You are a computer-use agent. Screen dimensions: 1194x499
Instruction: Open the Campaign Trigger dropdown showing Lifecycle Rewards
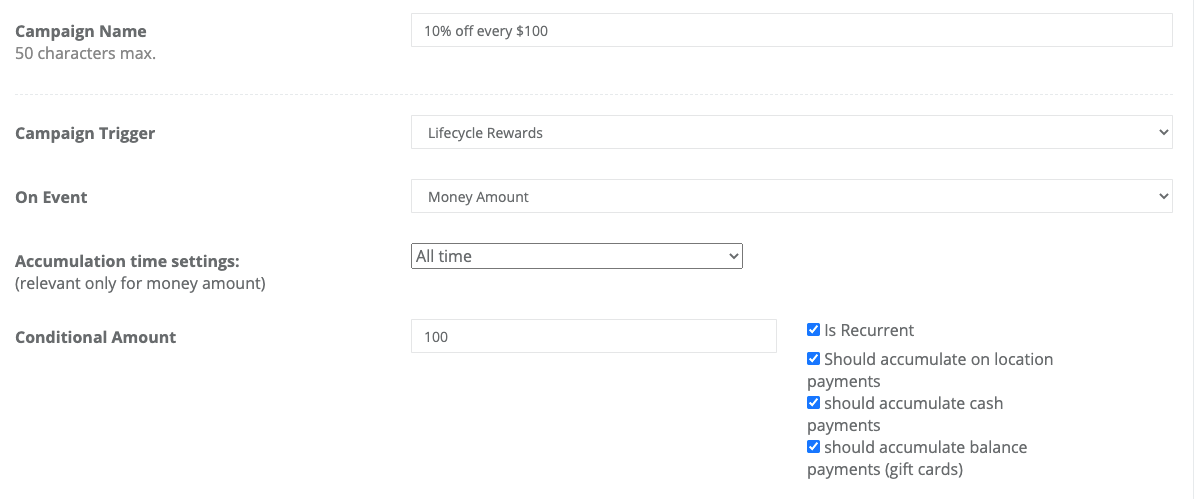coord(791,133)
